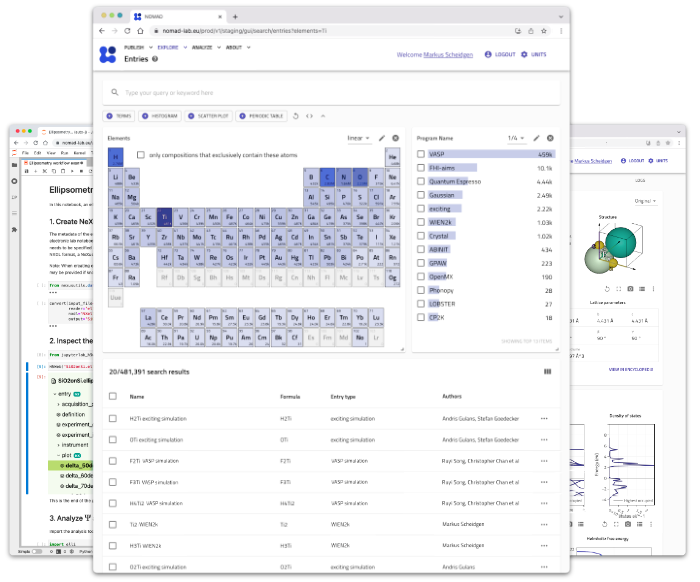Image resolution: width=700 pixels, height=582 pixels.
Task: Select the Ti element in periodic table
Action: tap(164, 218)
